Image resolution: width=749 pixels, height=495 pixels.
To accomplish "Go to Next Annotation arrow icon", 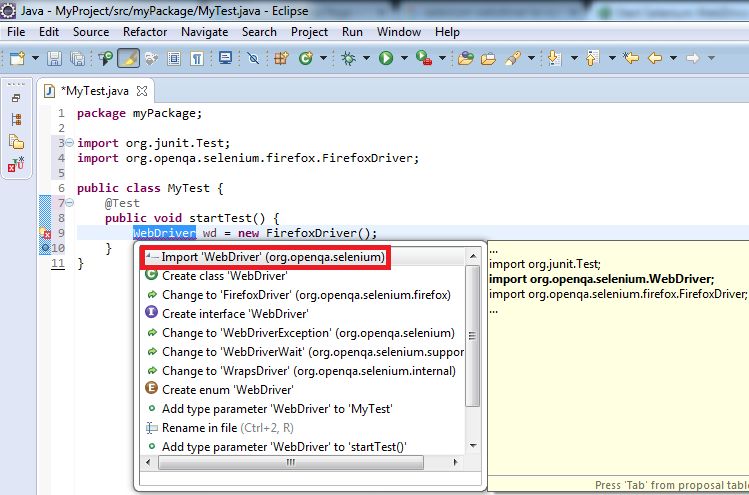I will 555,58.
